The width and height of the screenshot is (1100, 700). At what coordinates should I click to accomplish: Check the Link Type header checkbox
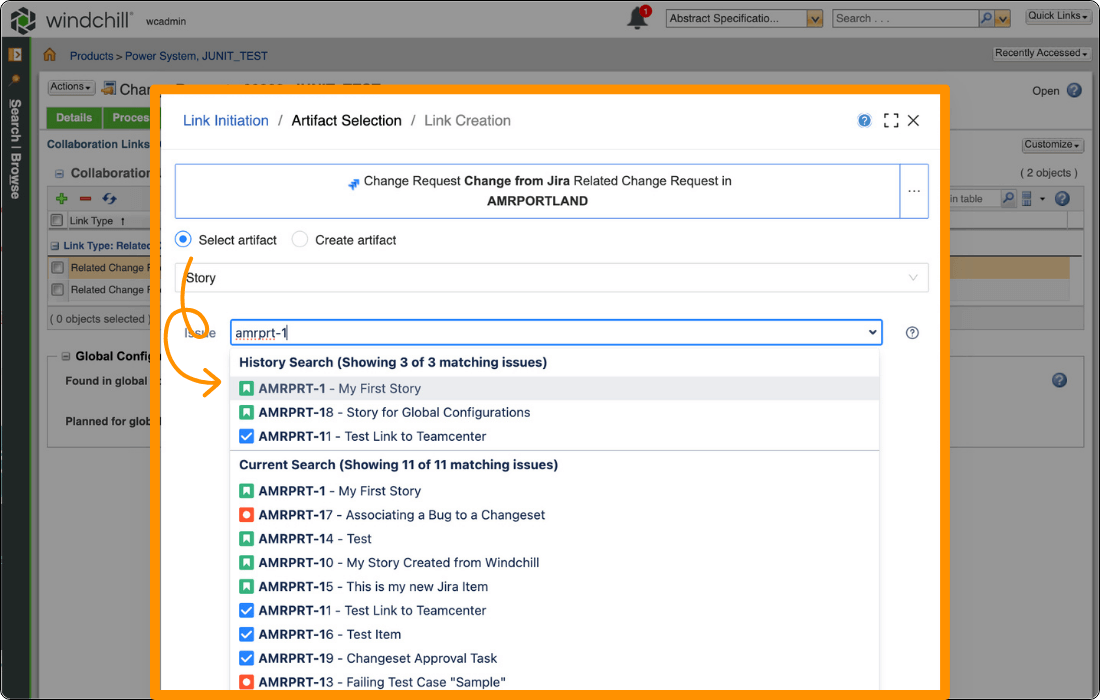coord(57,221)
